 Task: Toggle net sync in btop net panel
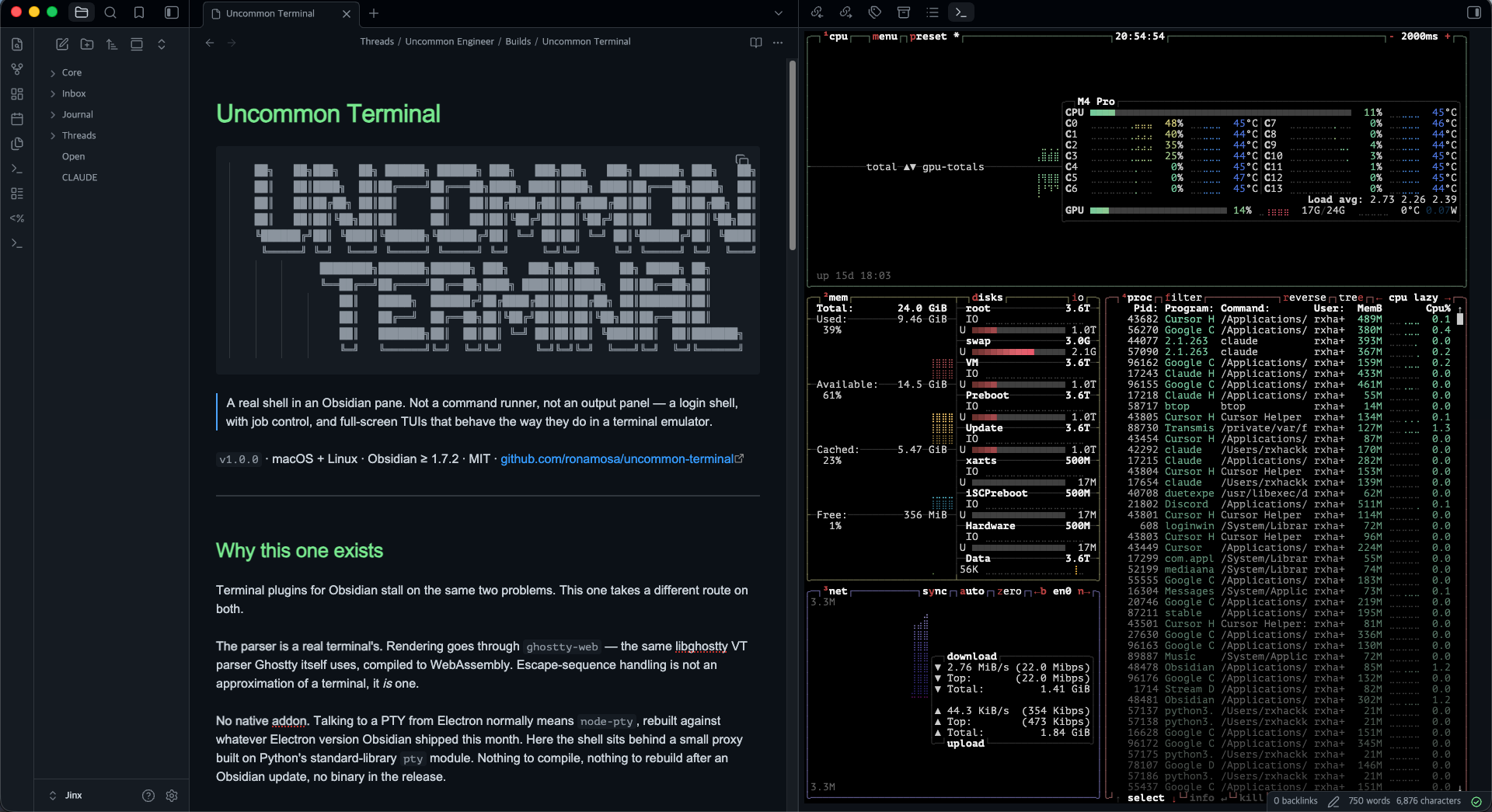pos(934,591)
